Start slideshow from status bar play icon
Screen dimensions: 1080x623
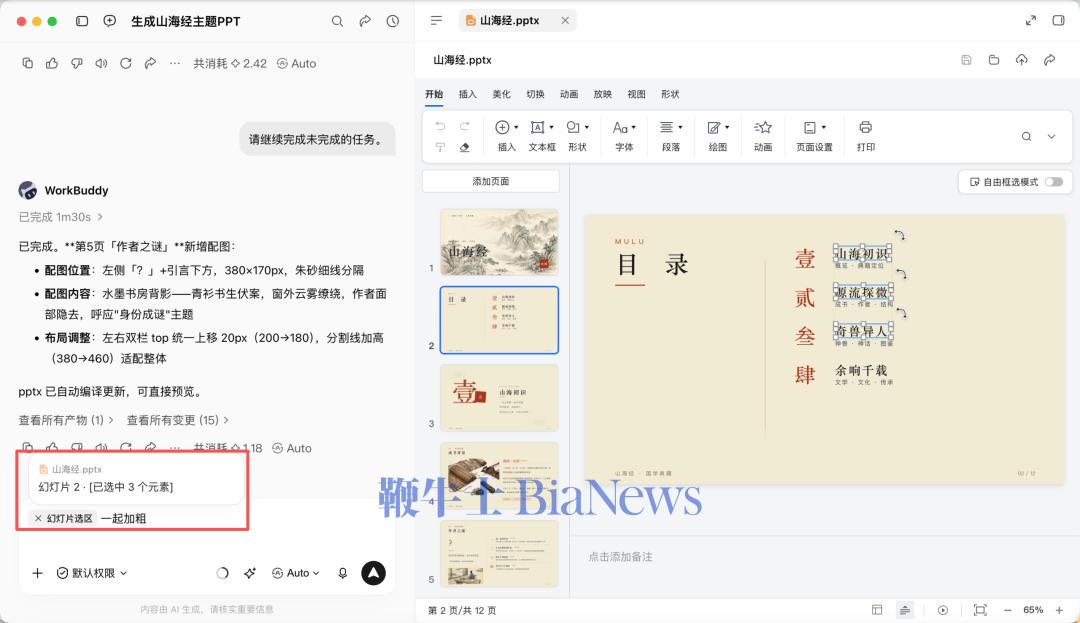coord(943,610)
